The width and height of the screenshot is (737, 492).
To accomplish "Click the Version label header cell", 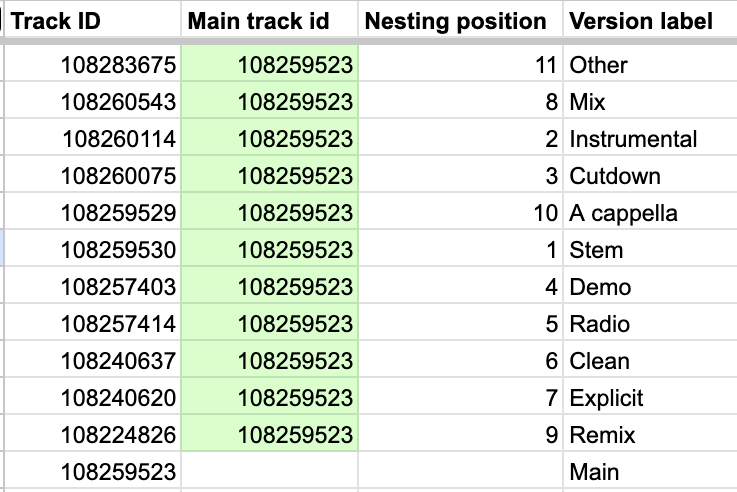I will point(651,19).
